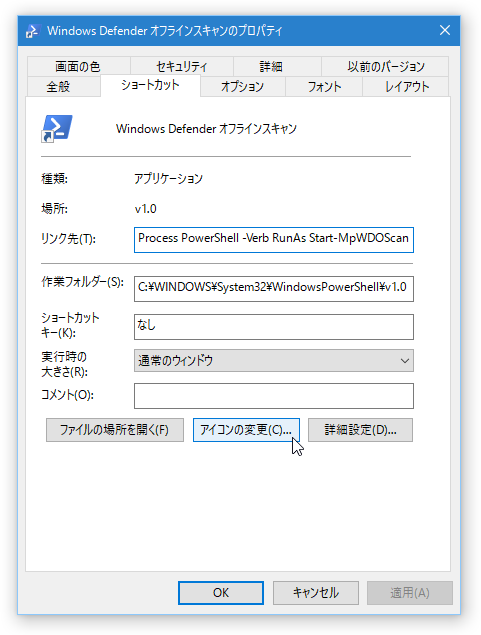Click the 場所: label
Screen dimensions: 481x635
point(55,209)
